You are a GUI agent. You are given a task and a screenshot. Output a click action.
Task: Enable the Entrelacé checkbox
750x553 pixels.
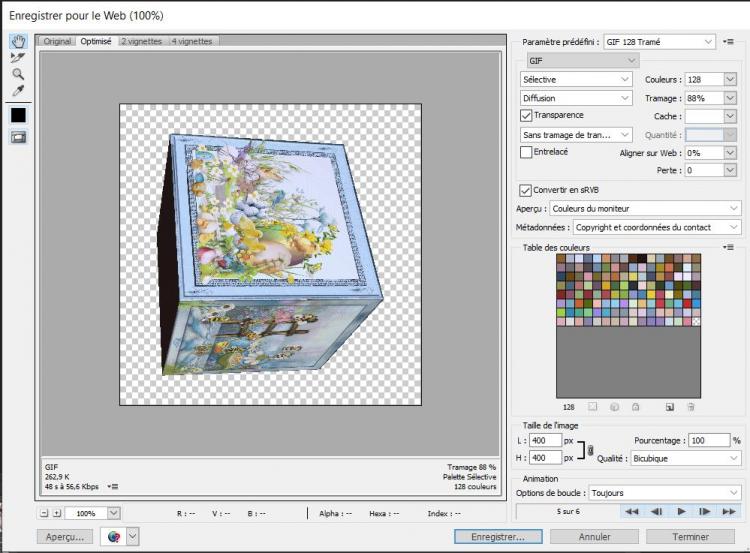coord(527,152)
